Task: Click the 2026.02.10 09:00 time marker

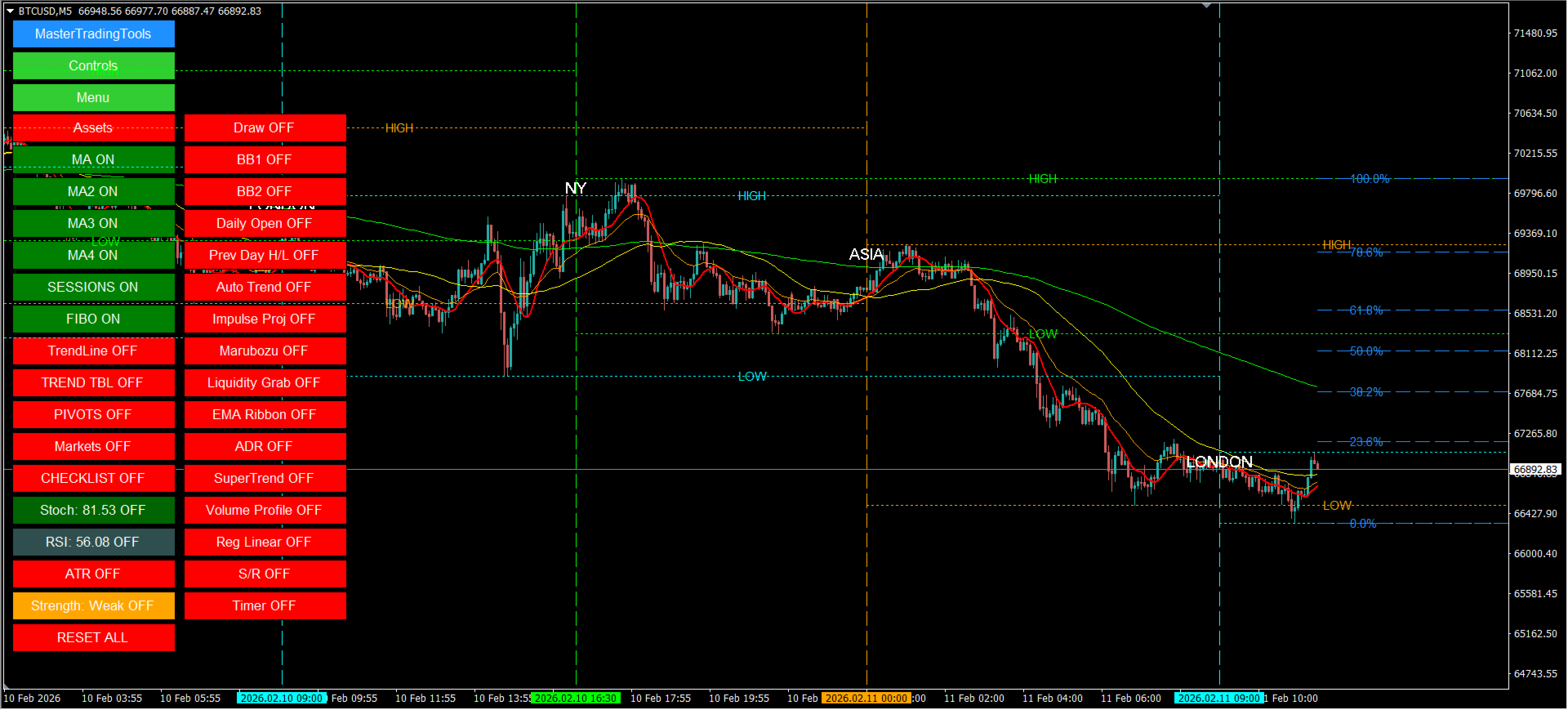Action: tap(282, 699)
